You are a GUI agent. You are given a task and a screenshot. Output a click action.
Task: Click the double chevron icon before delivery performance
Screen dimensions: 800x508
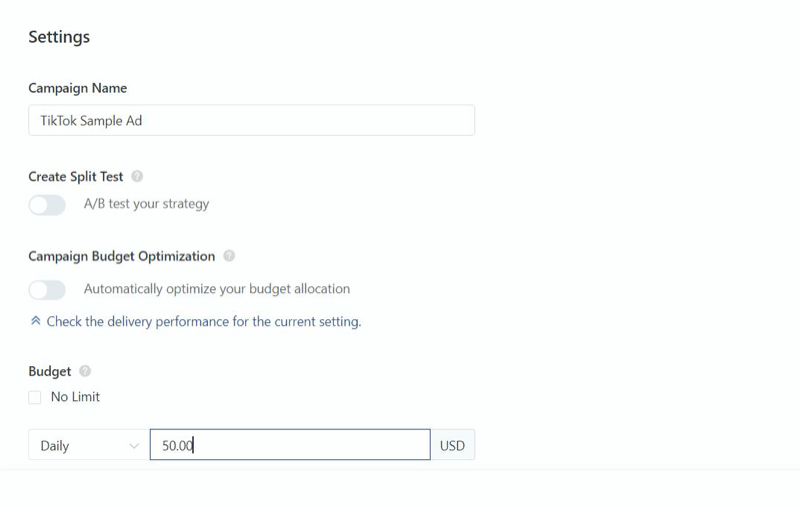tap(35, 321)
